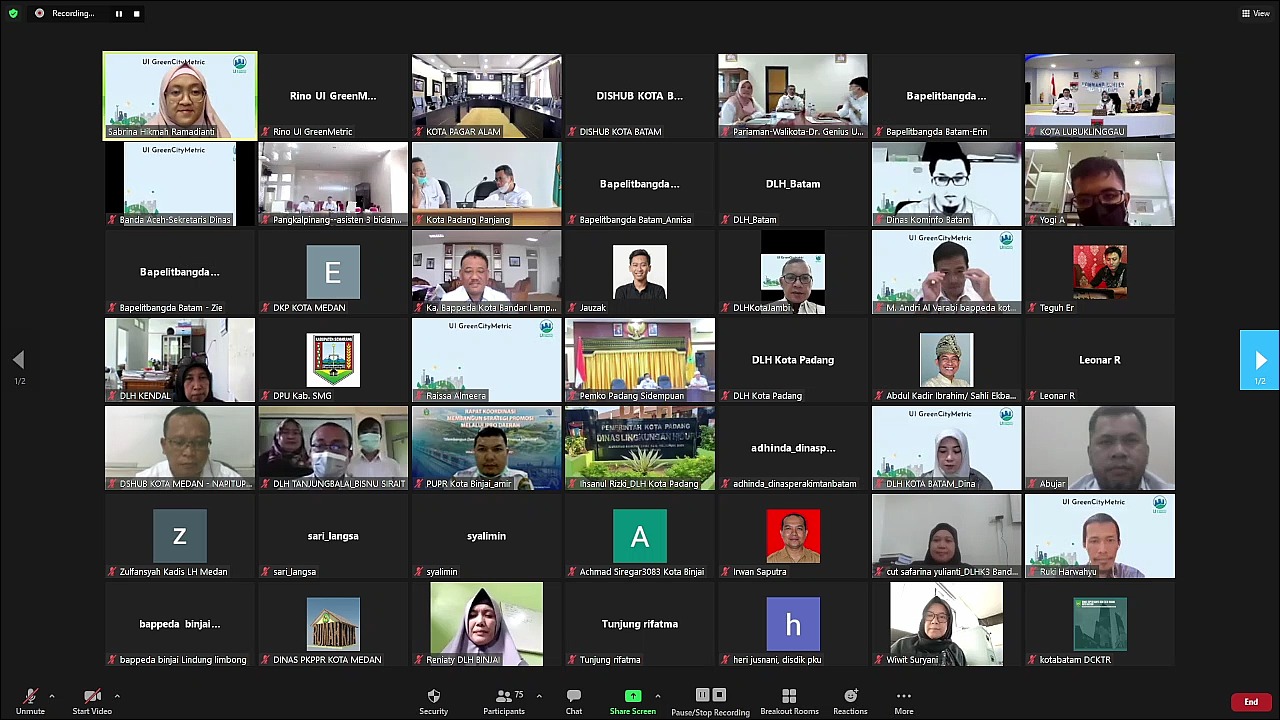Screen dimensions: 1280x720
Task: Expand the audio options arrow beside Unmute
Action: [52, 696]
